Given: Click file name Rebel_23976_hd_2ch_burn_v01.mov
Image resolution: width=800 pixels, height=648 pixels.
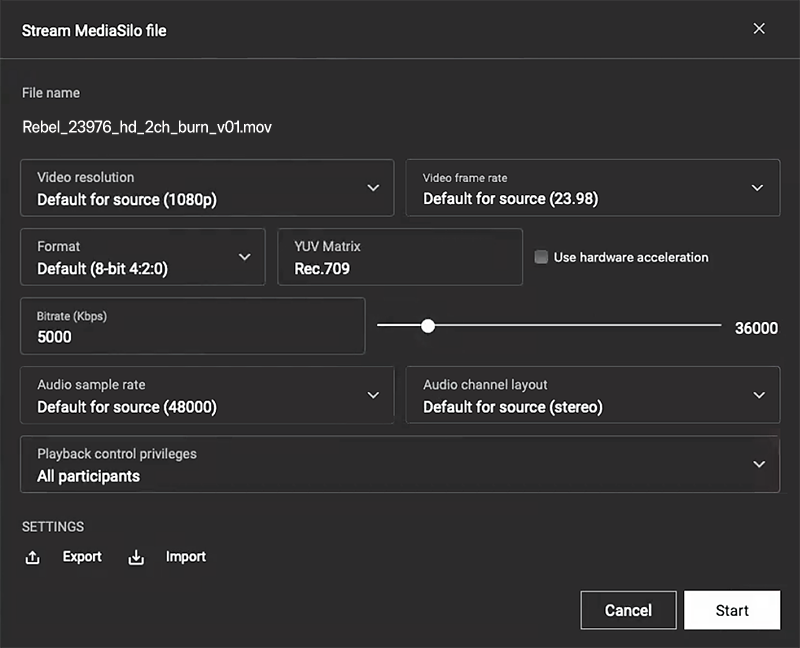Looking at the screenshot, I should point(147,127).
